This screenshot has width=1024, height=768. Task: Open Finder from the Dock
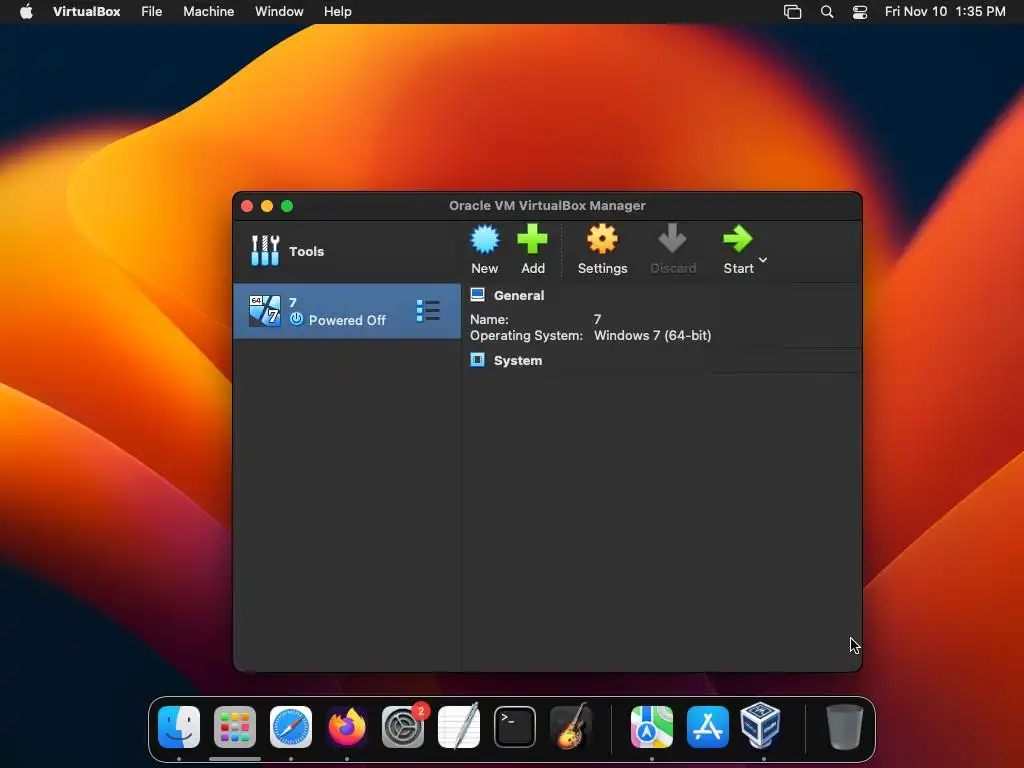(179, 726)
